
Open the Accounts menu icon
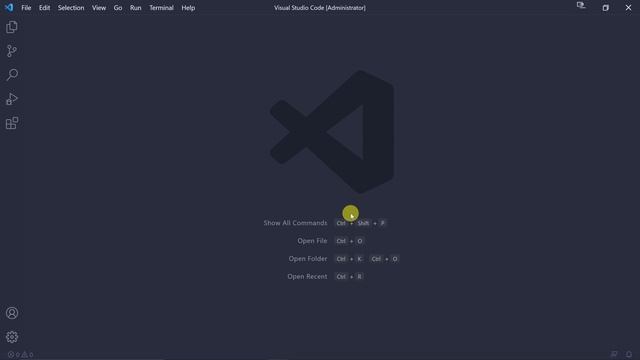coord(12,313)
